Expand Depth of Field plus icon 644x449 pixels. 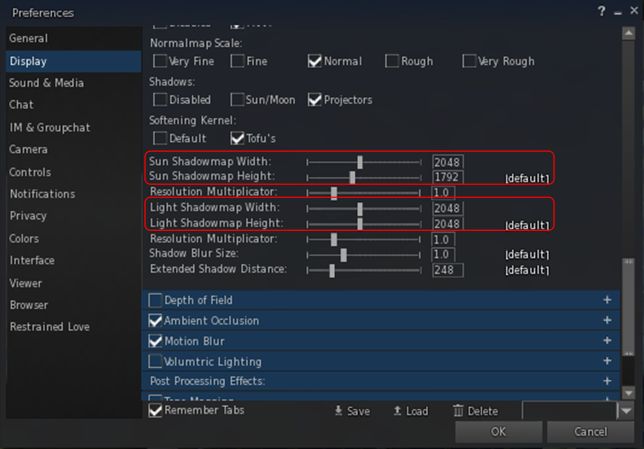607,300
